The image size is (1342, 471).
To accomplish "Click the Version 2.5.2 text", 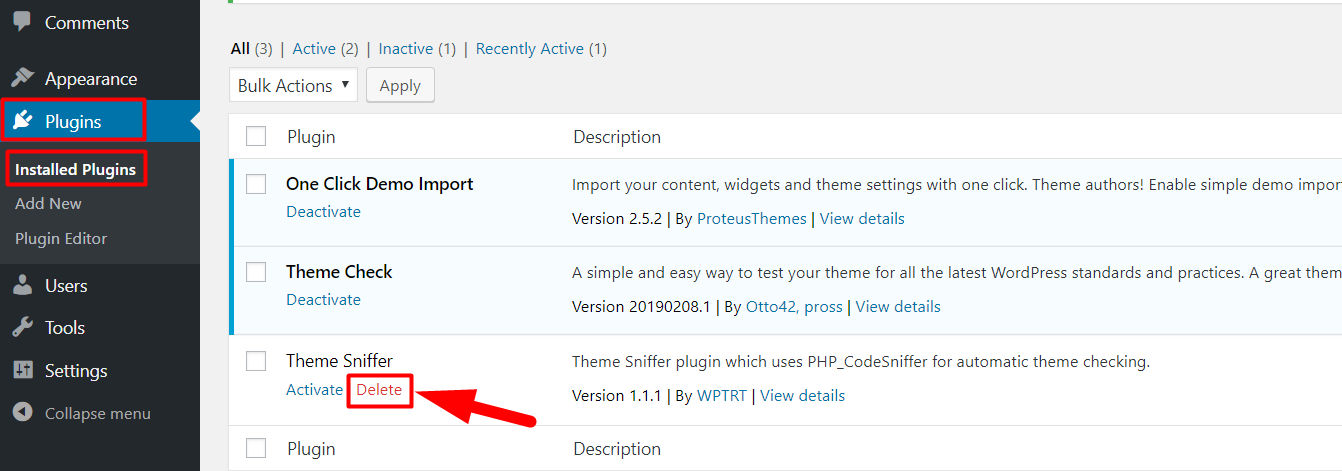I will click(x=617, y=218).
